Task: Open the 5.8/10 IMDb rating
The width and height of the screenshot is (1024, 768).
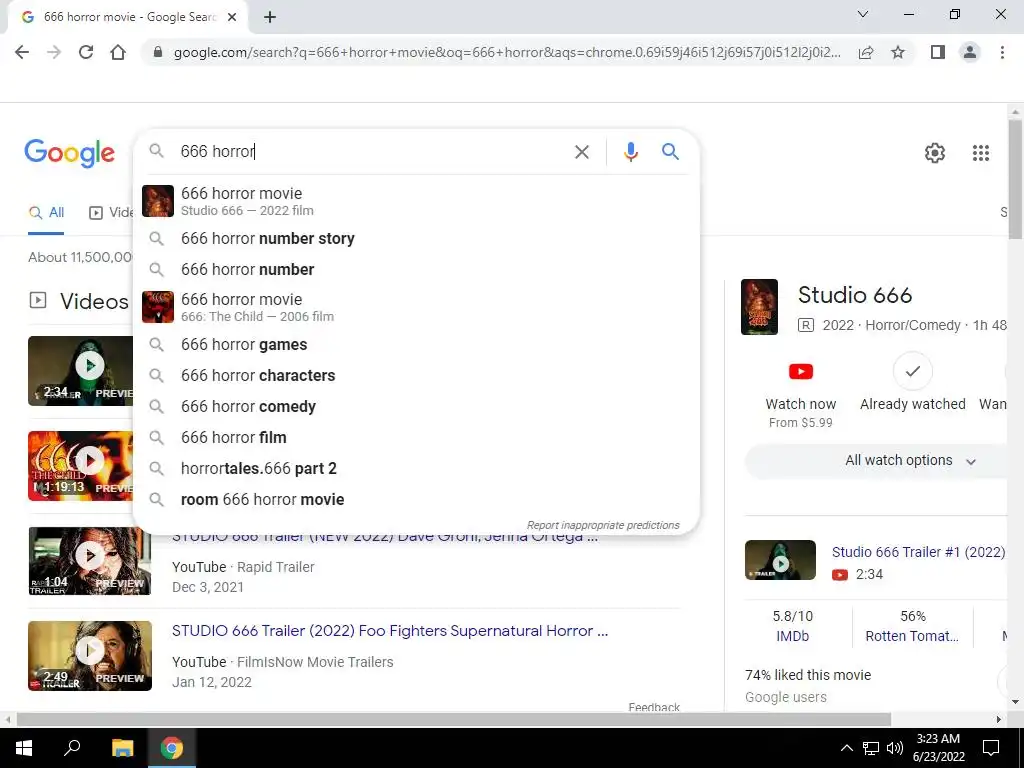Action: pyautogui.click(x=792, y=626)
